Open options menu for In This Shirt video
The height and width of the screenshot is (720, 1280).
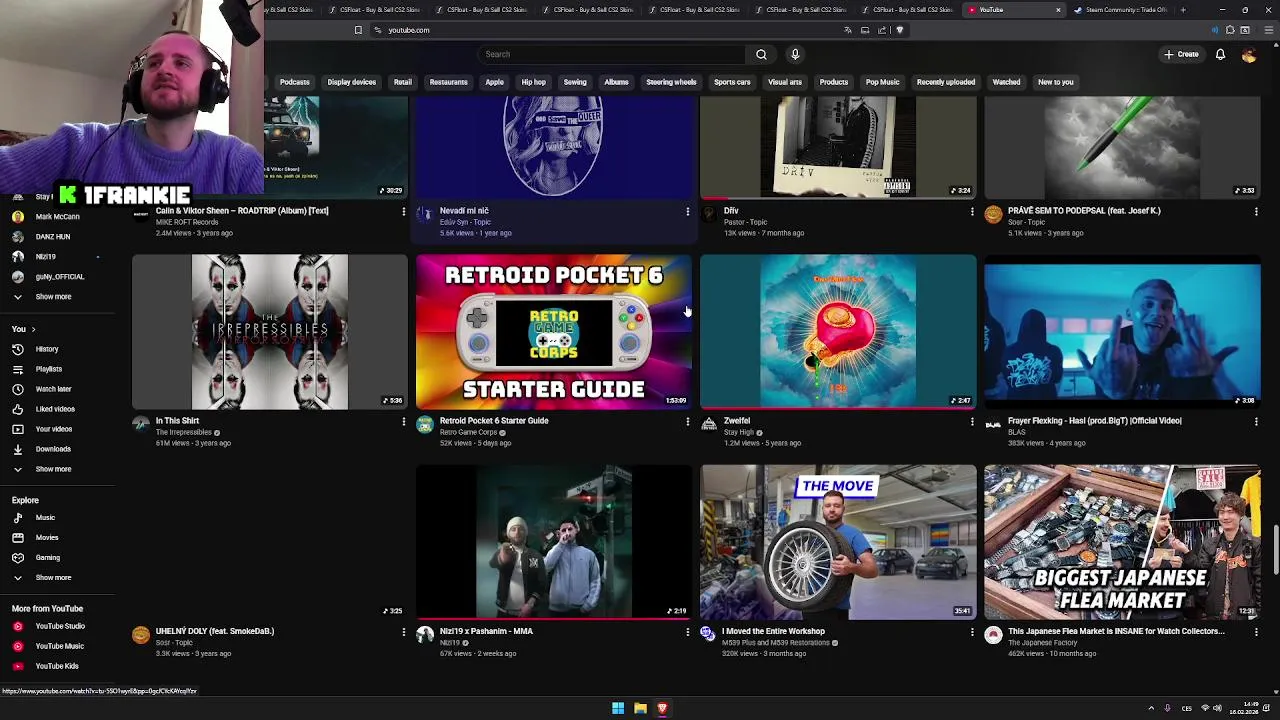(403, 422)
